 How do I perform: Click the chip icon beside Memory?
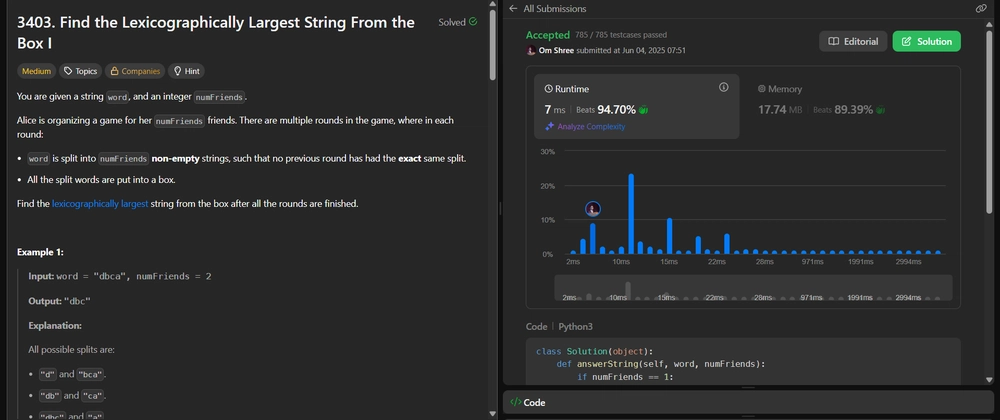pos(761,89)
